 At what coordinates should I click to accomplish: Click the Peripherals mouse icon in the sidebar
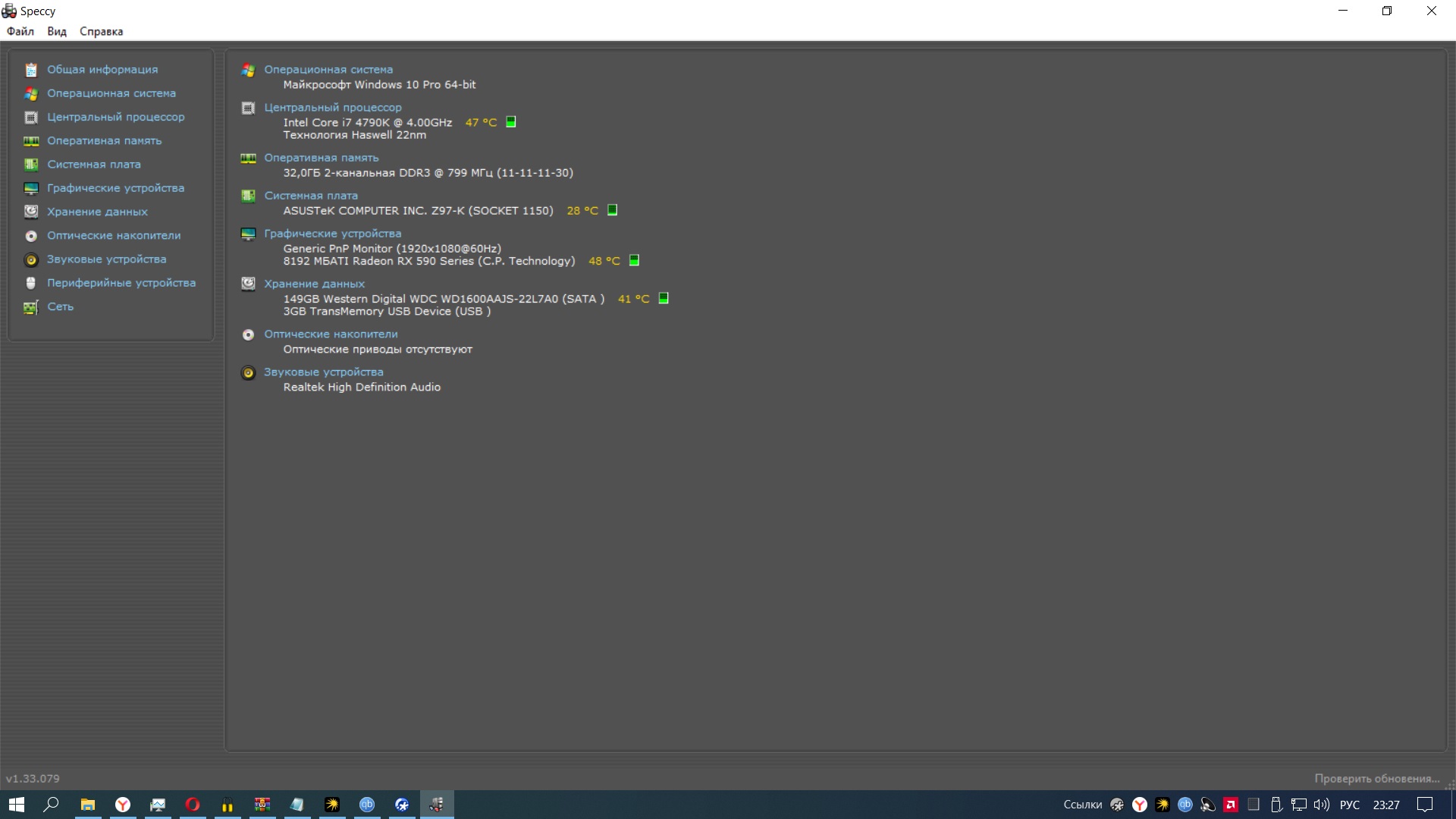coord(31,283)
